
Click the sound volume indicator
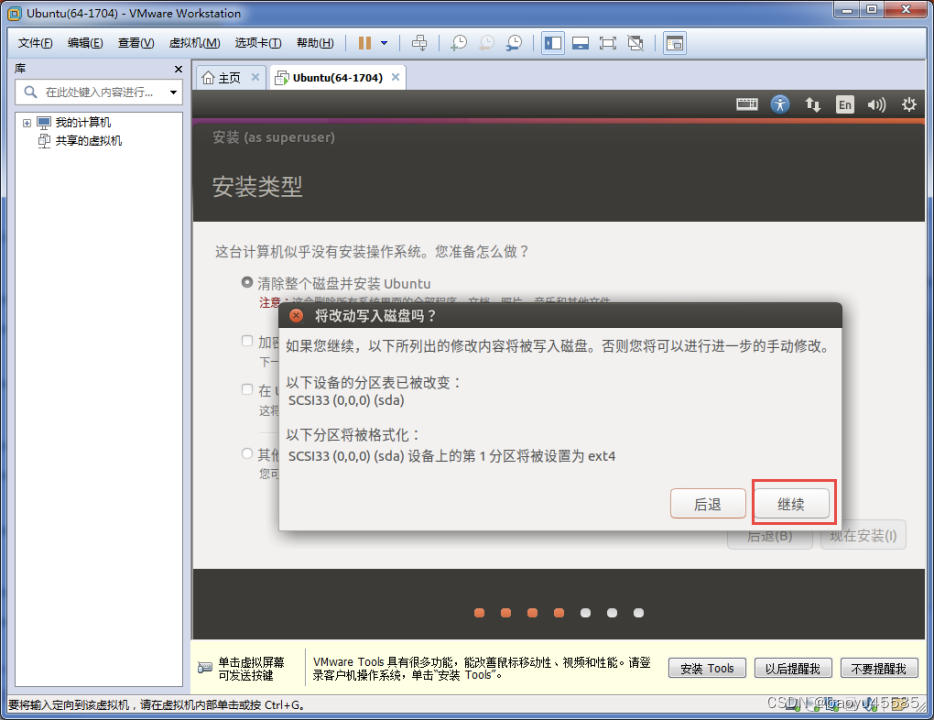(x=876, y=105)
